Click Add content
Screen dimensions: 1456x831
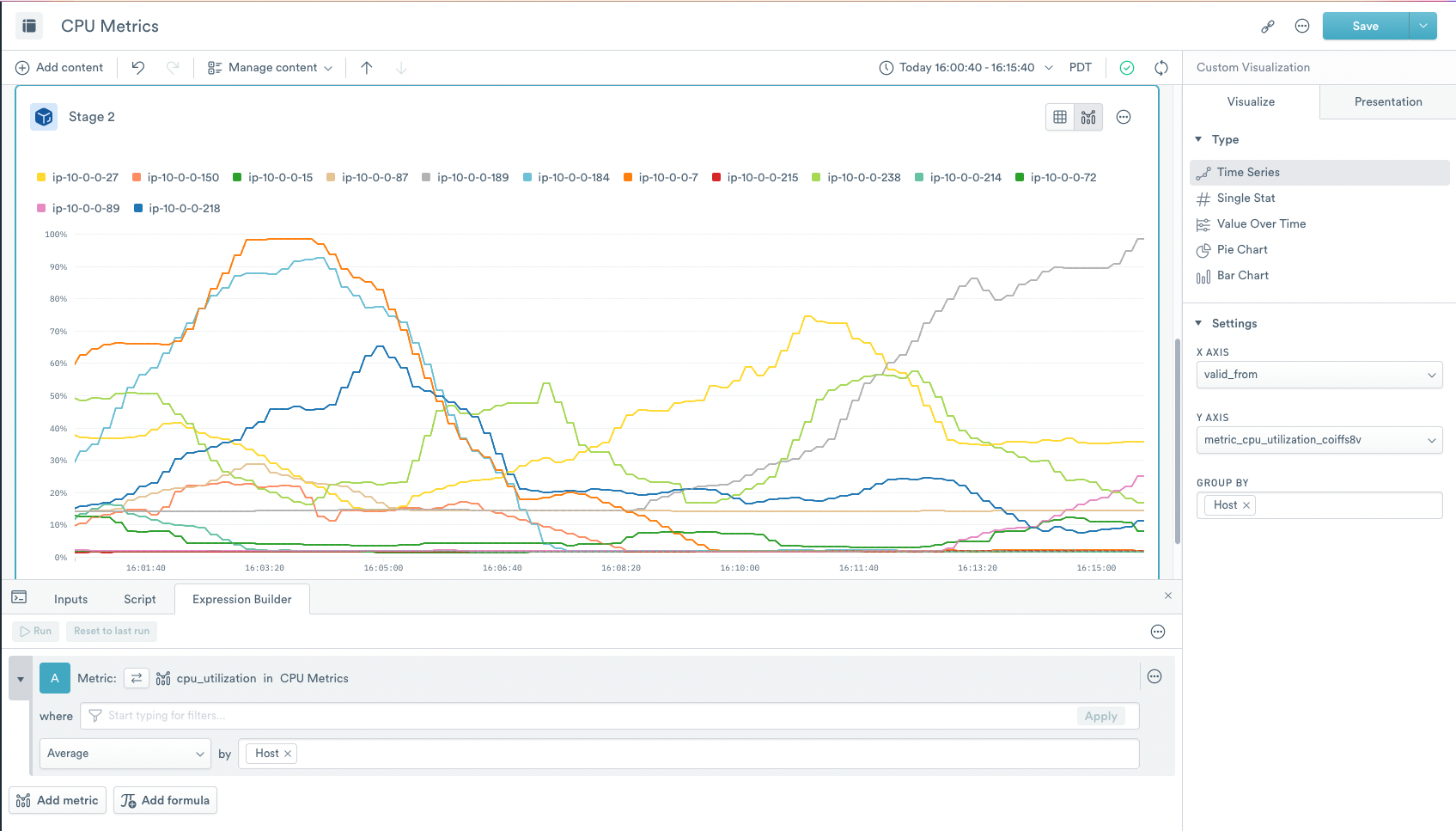[59, 67]
